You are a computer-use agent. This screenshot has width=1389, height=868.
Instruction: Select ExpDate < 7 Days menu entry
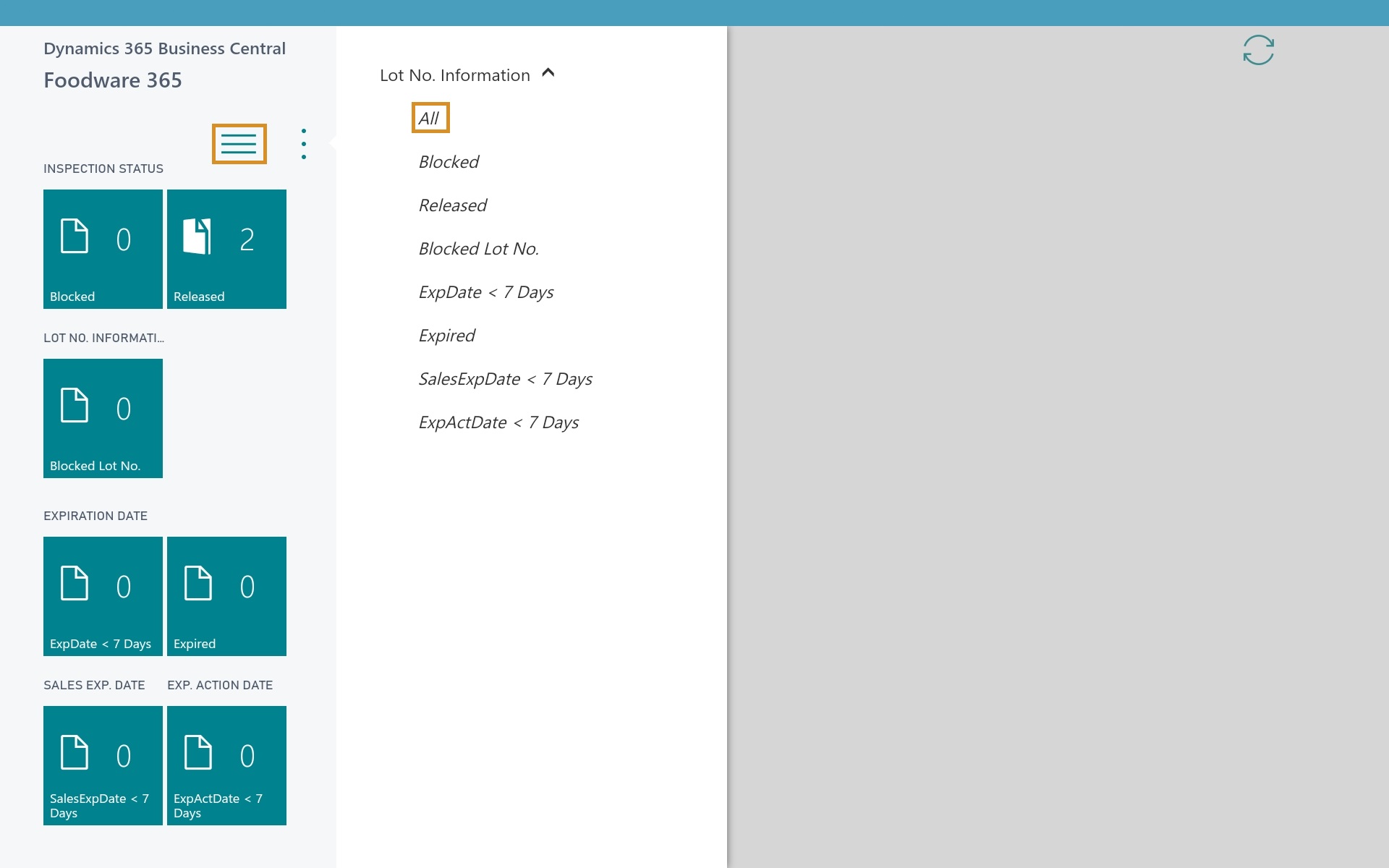pos(485,292)
